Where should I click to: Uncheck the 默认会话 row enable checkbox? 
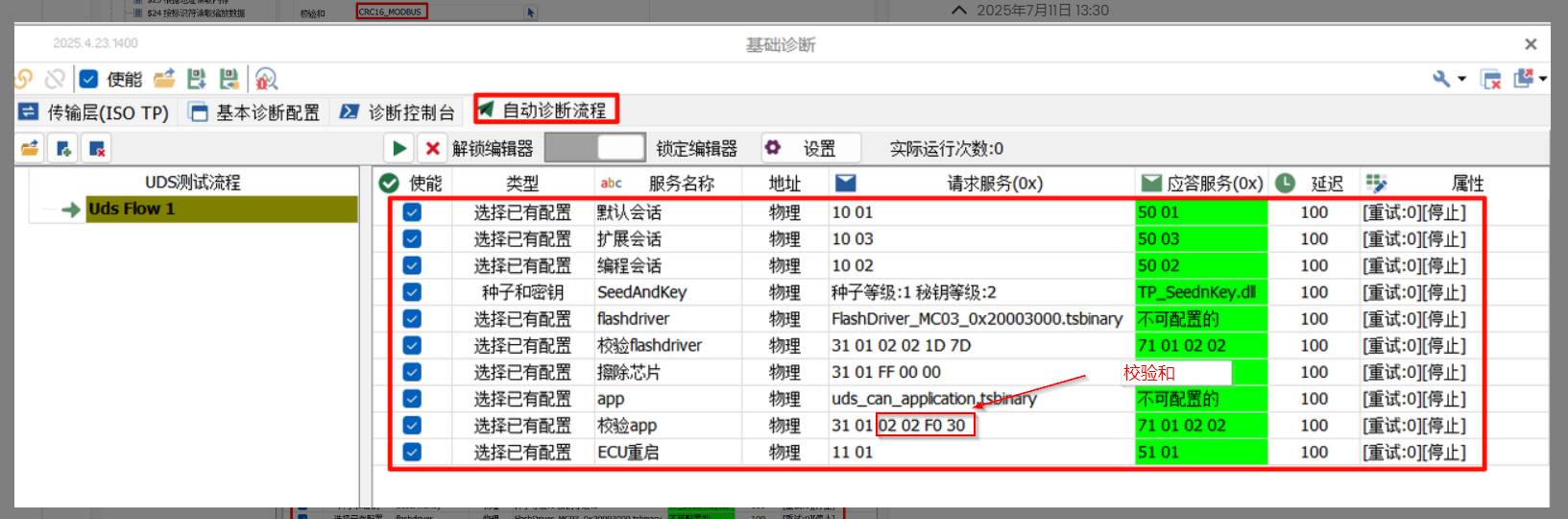(x=412, y=212)
